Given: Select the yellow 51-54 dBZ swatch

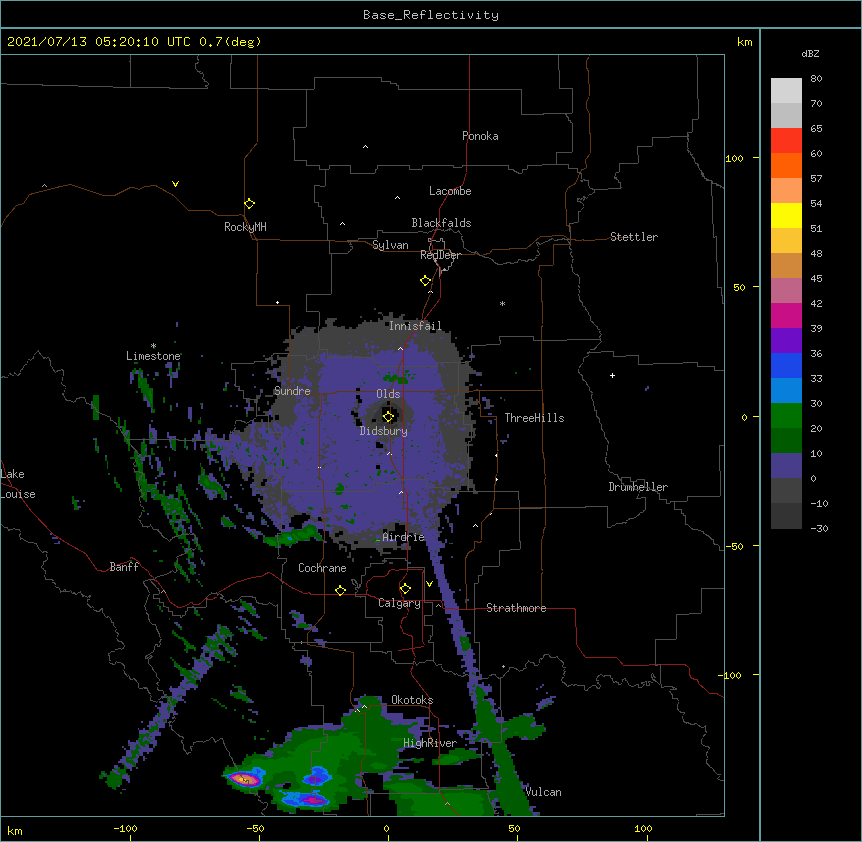Looking at the screenshot, I should 786,215.
